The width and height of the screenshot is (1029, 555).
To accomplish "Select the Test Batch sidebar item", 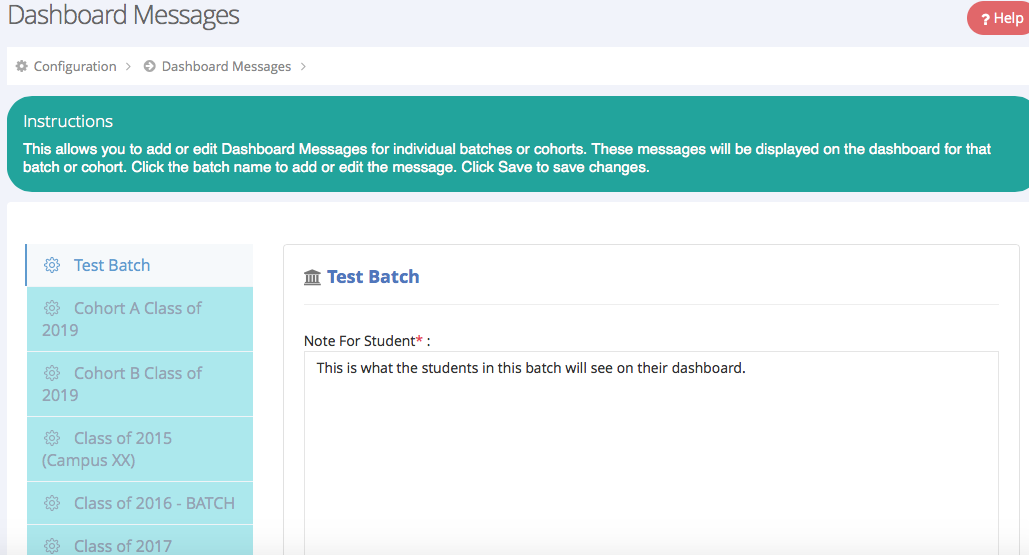I will coord(112,265).
